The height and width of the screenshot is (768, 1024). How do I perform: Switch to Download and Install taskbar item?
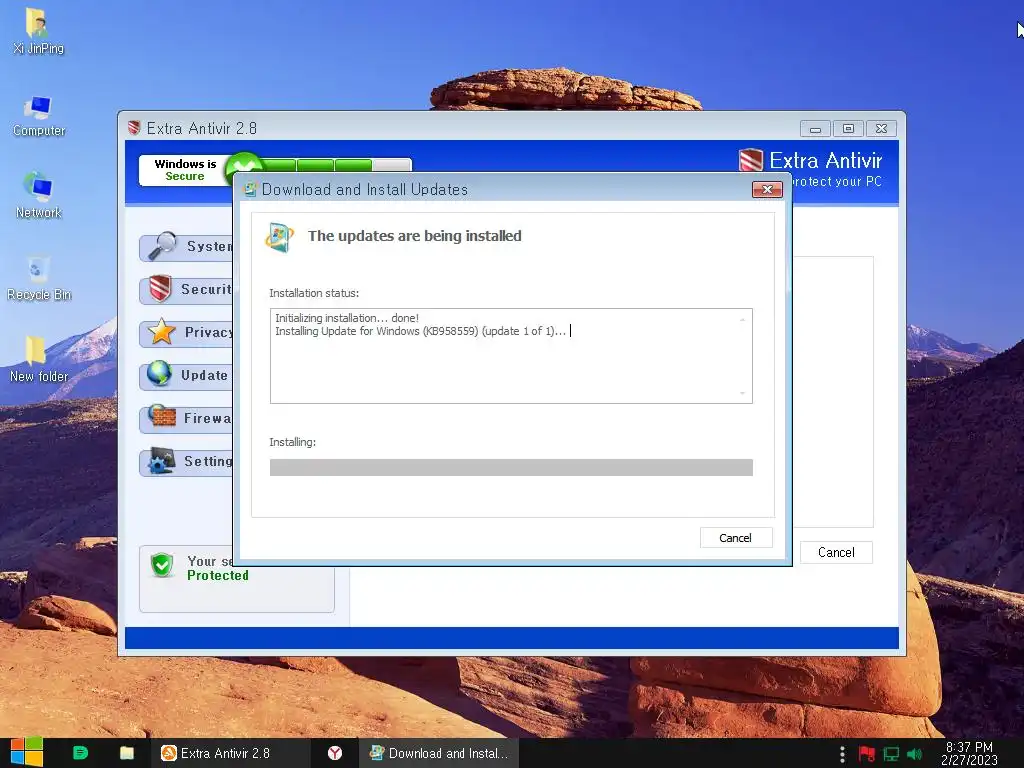439,753
